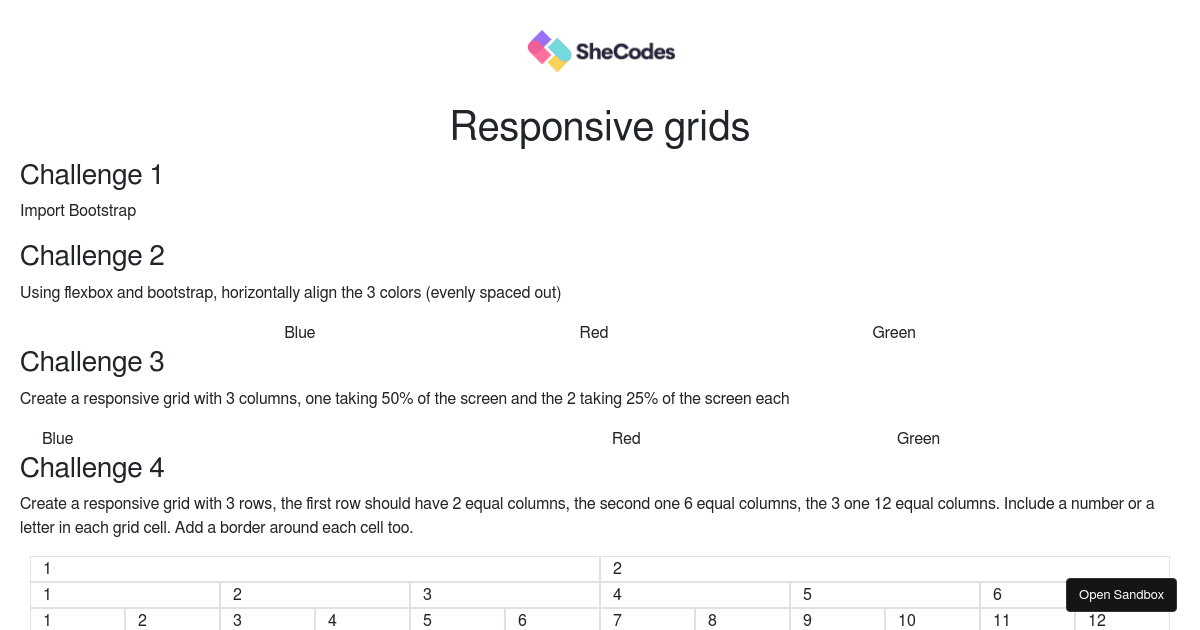Select the Challenge 1 heading
This screenshot has width=1200, height=630.
point(91,175)
